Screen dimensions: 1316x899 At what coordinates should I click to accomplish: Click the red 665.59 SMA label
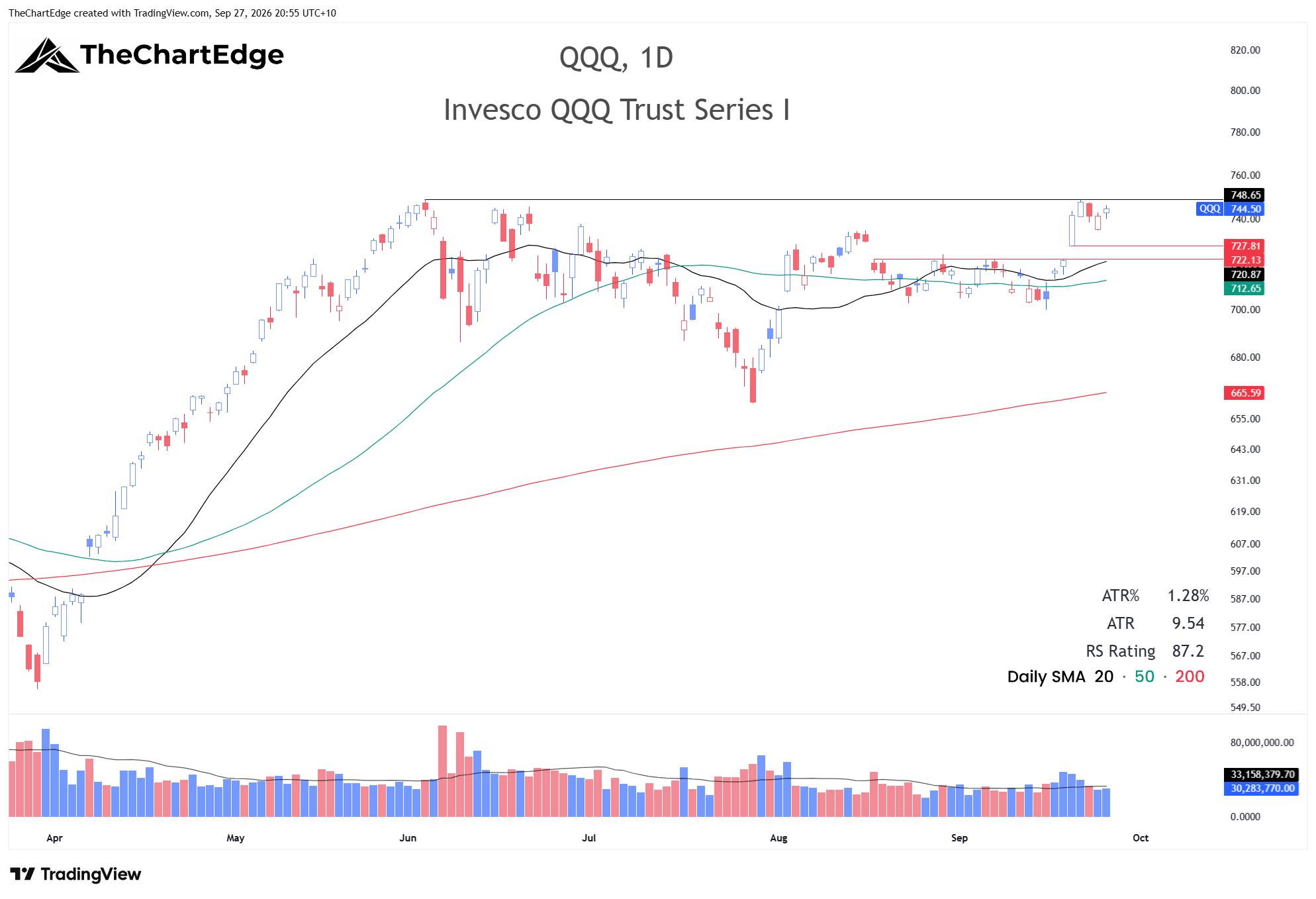(x=1245, y=393)
